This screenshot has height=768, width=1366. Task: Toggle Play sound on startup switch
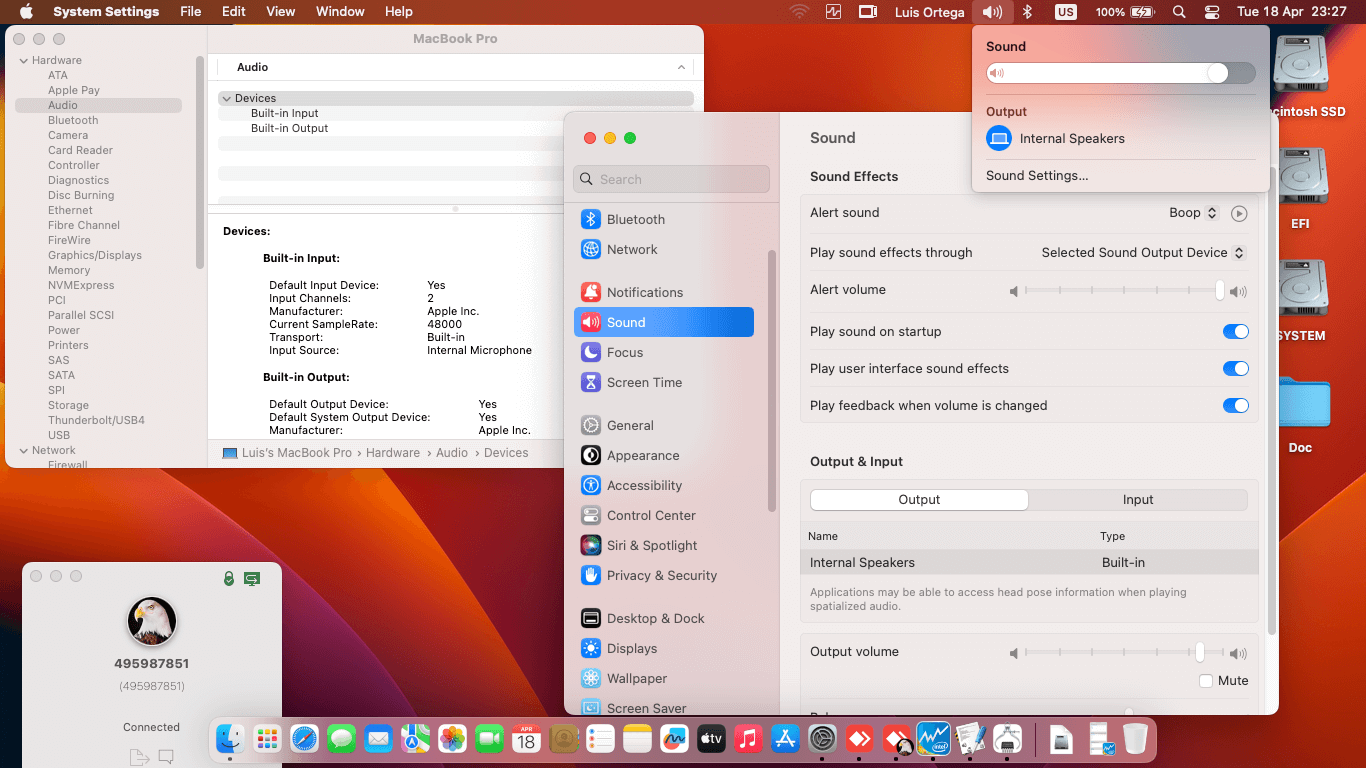click(x=1236, y=332)
